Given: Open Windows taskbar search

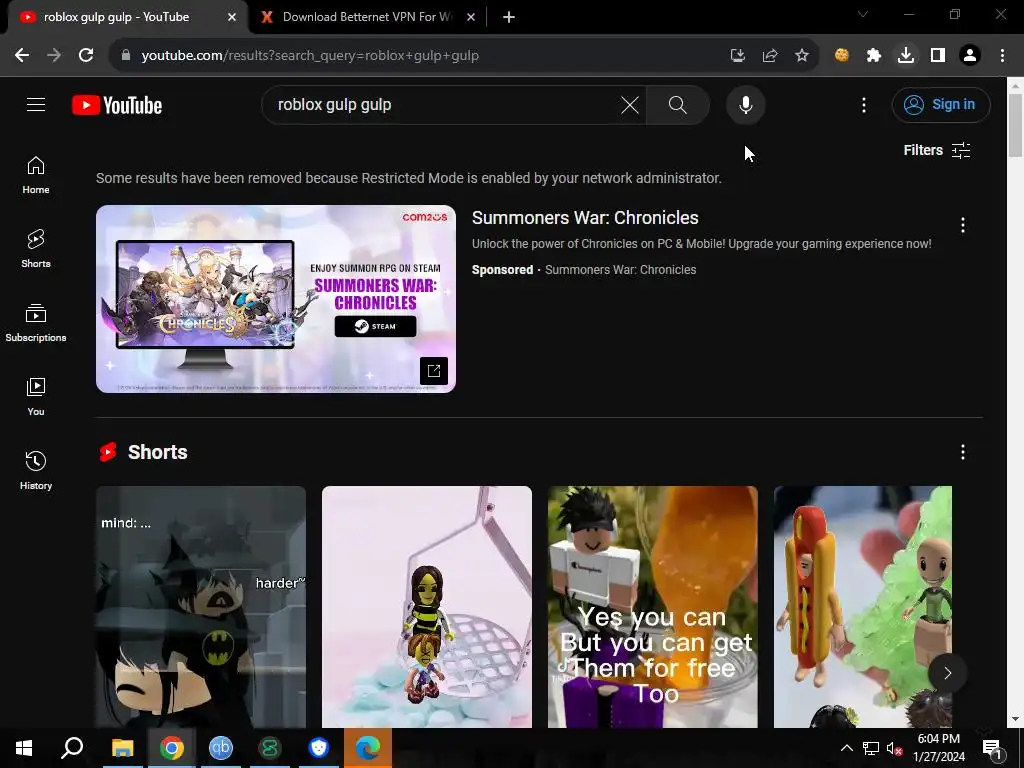Looking at the screenshot, I should (x=72, y=748).
